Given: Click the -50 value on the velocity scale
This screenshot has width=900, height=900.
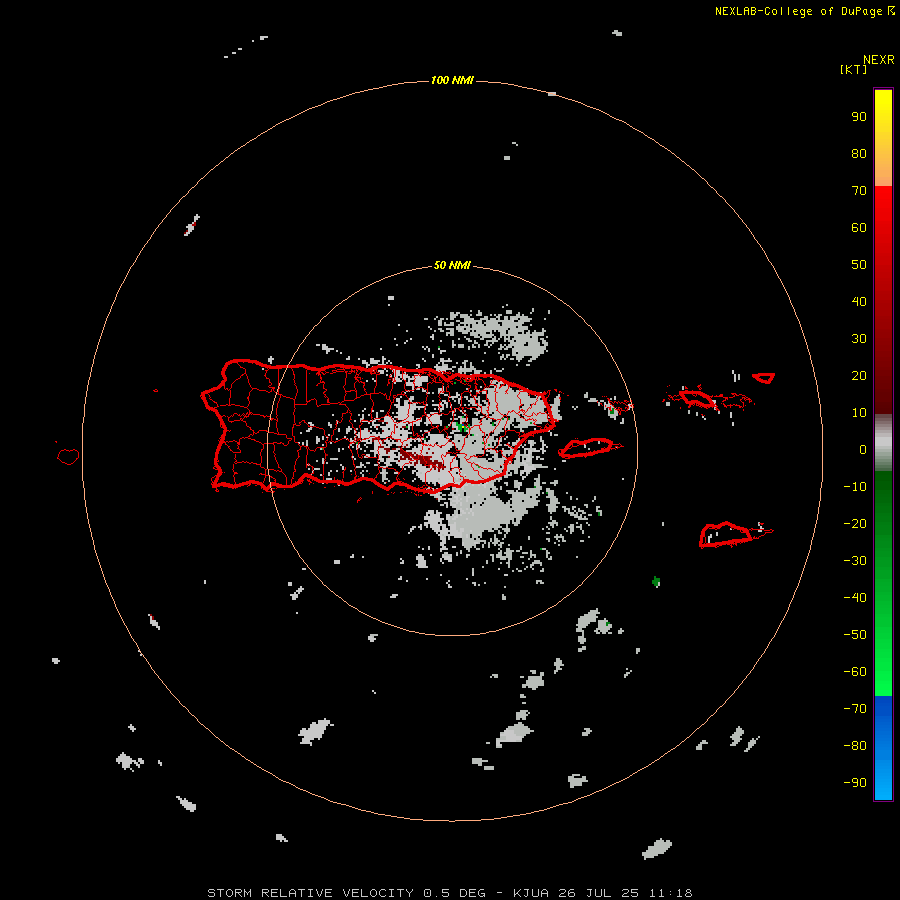Looking at the screenshot, I should pyautogui.click(x=855, y=635).
